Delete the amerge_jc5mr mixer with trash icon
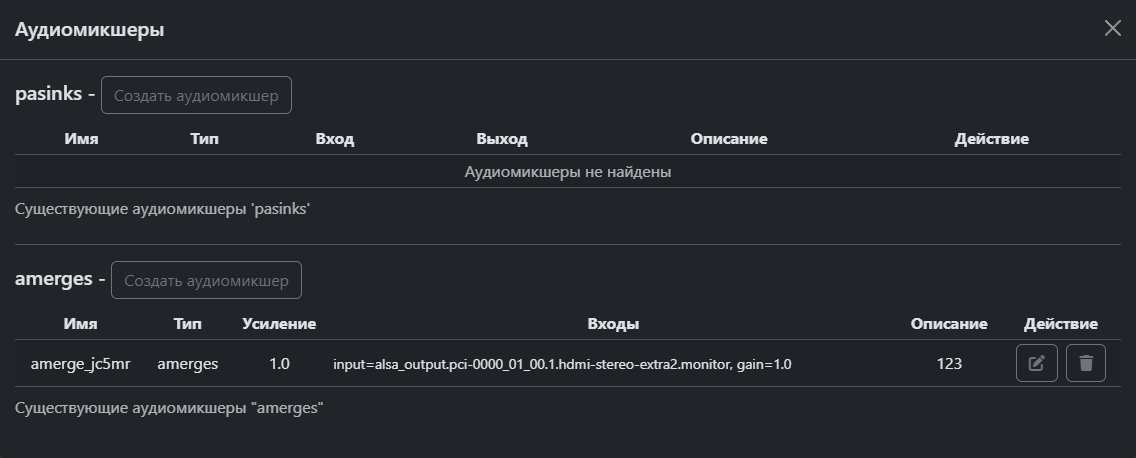The width and height of the screenshot is (1136, 458). (1086, 364)
